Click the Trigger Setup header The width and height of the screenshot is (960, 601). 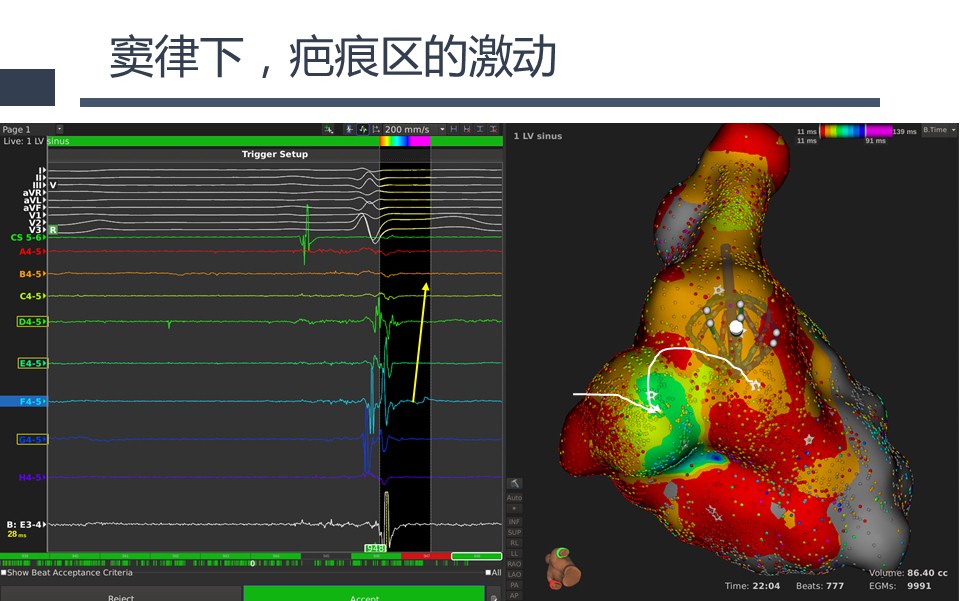pyautogui.click(x=275, y=154)
